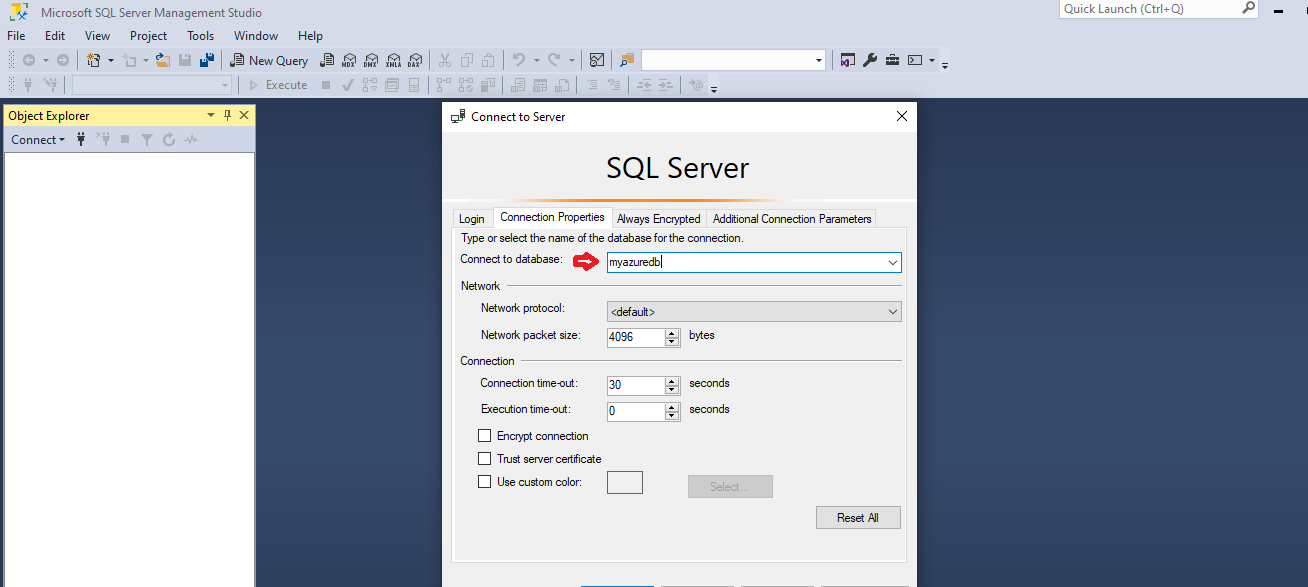This screenshot has width=1308, height=587.
Task: Click the Execute query button
Action: coord(277,85)
